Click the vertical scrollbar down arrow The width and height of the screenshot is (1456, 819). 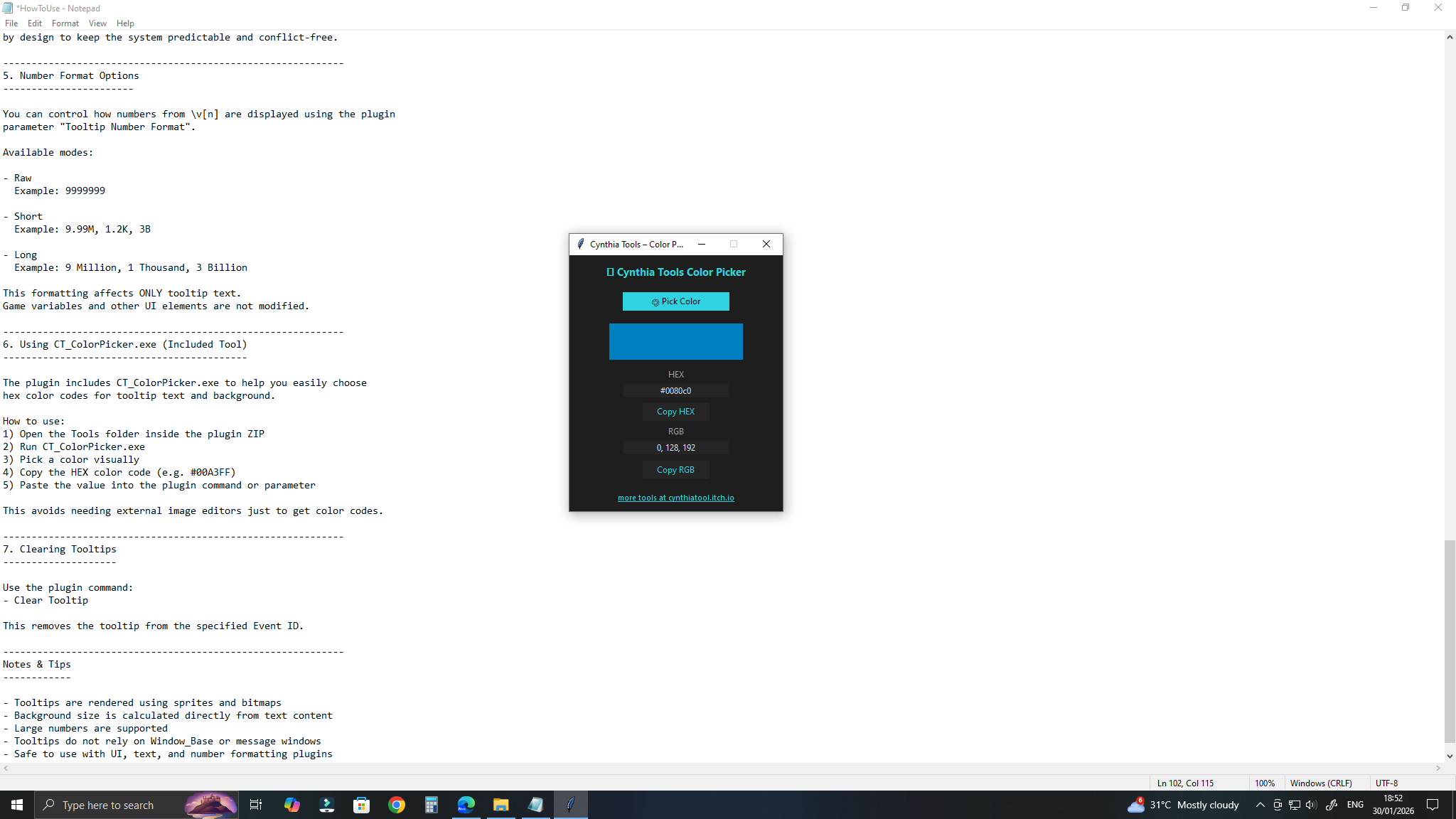pos(1450,756)
